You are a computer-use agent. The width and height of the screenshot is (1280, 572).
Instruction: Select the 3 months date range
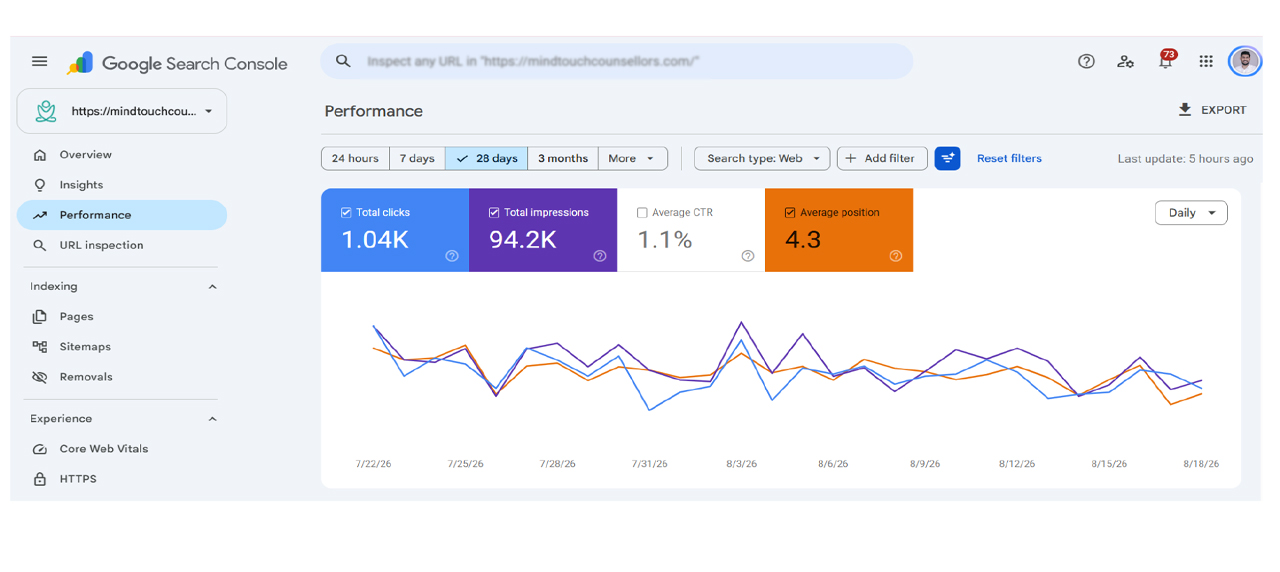[563, 158]
